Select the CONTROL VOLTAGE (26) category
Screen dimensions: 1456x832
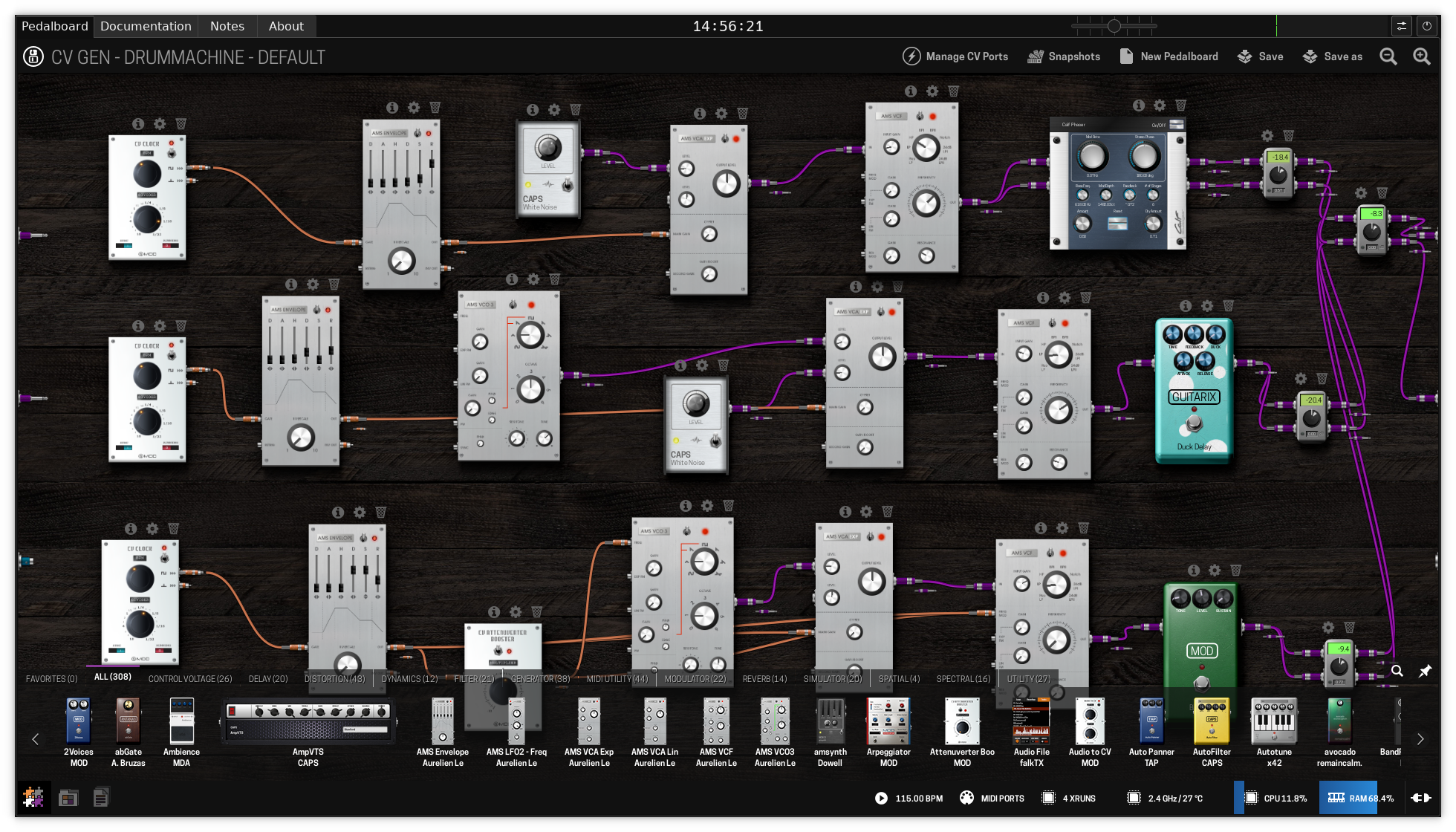click(190, 678)
